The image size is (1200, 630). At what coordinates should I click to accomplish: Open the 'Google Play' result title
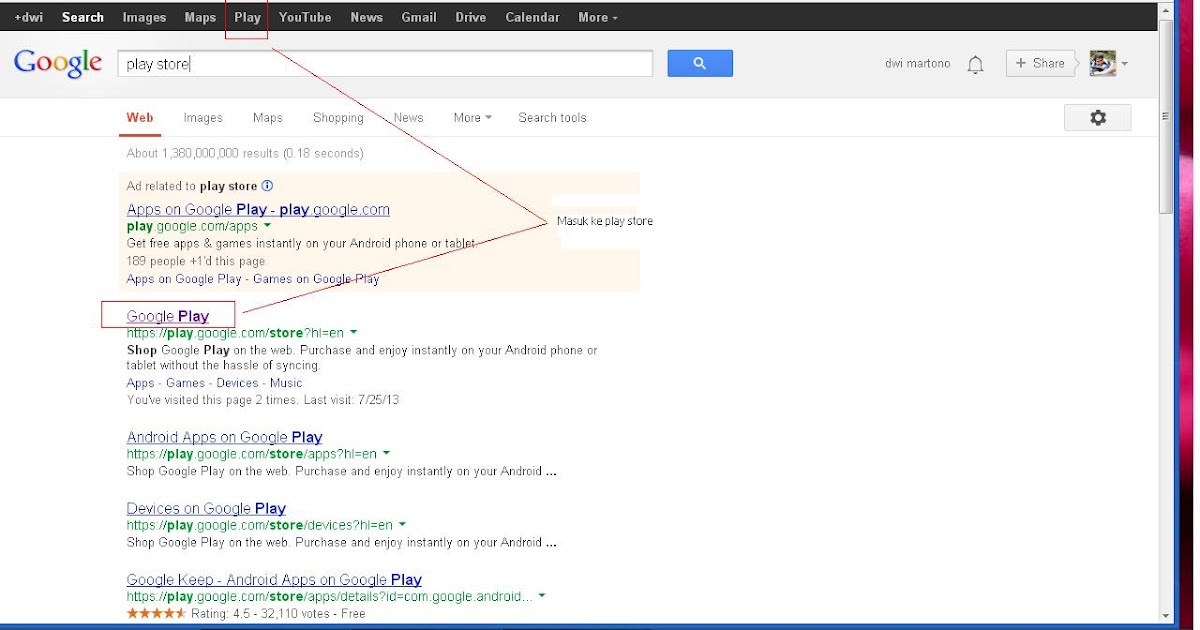point(168,316)
